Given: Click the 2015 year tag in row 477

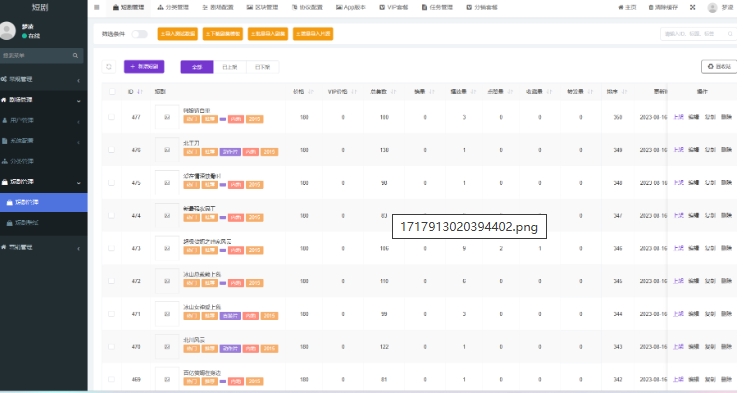Looking at the screenshot, I should 254,119.
